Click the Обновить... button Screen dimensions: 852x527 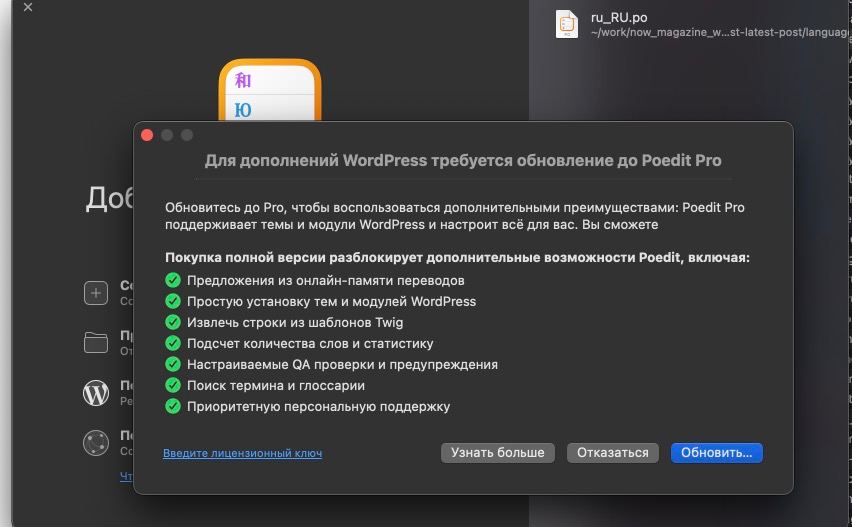pos(716,453)
